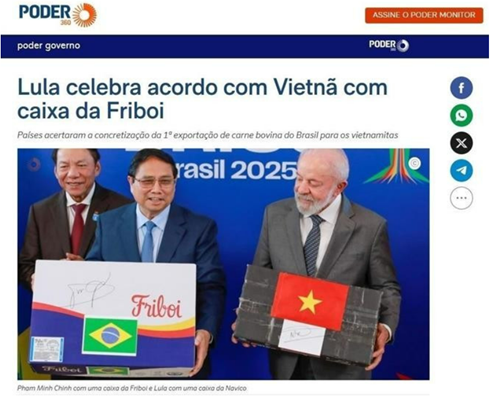Click the small Poder logo in blue bar
Viewport: 500px width, 400px height.
coord(389,45)
